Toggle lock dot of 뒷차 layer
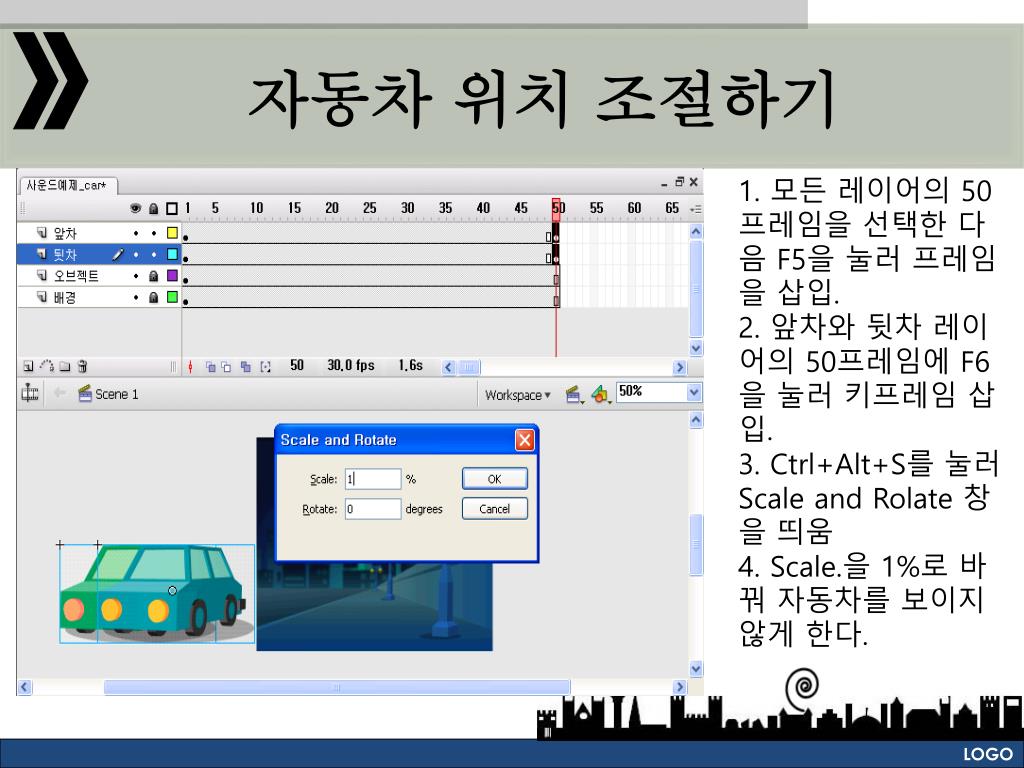Screen dimensions: 1024x768 click(154, 255)
